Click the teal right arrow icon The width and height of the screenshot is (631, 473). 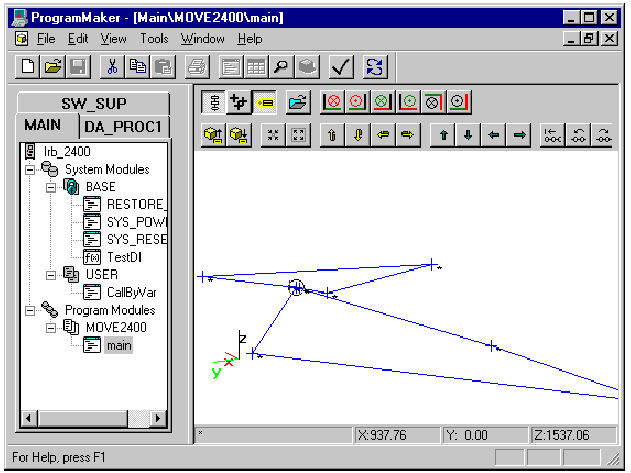coord(519,135)
